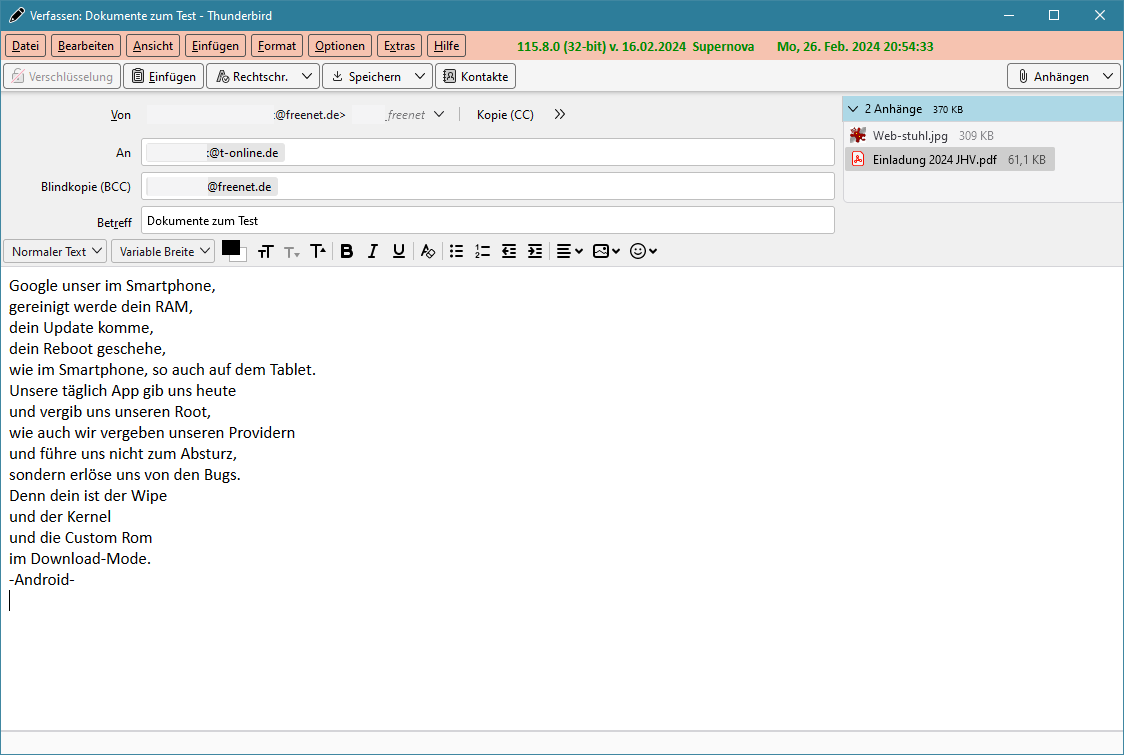Image resolution: width=1124 pixels, height=755 pixels.
Task: Open the Anhängen dropdown arrow
Action: (1108, 77)
